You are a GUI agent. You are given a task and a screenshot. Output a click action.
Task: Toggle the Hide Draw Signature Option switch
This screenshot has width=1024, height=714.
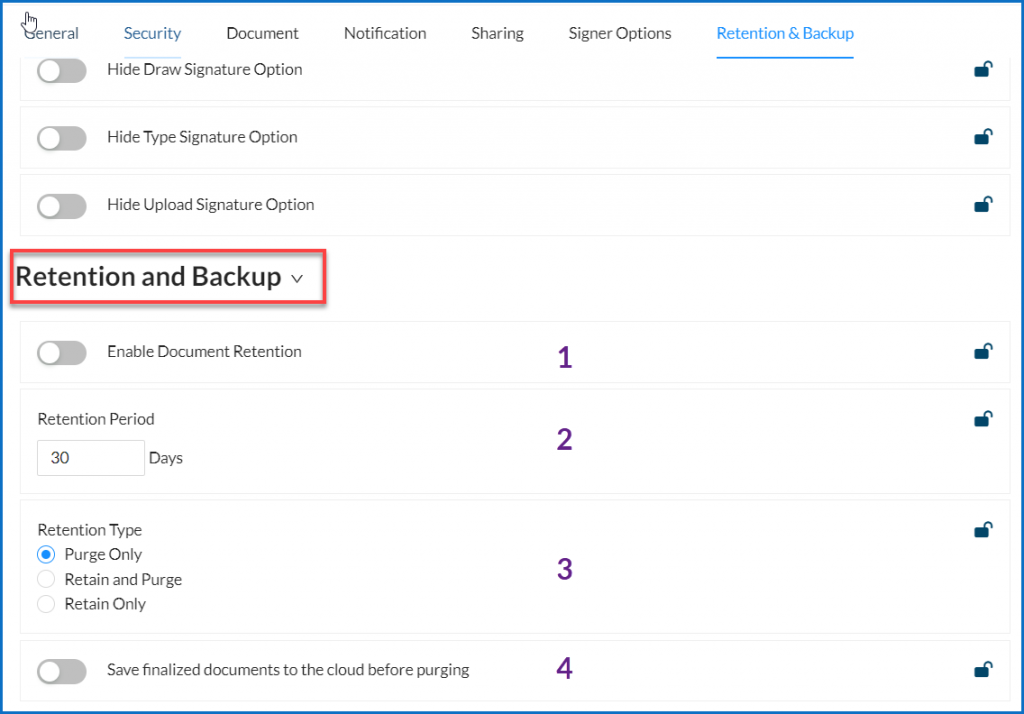[61, 69]
